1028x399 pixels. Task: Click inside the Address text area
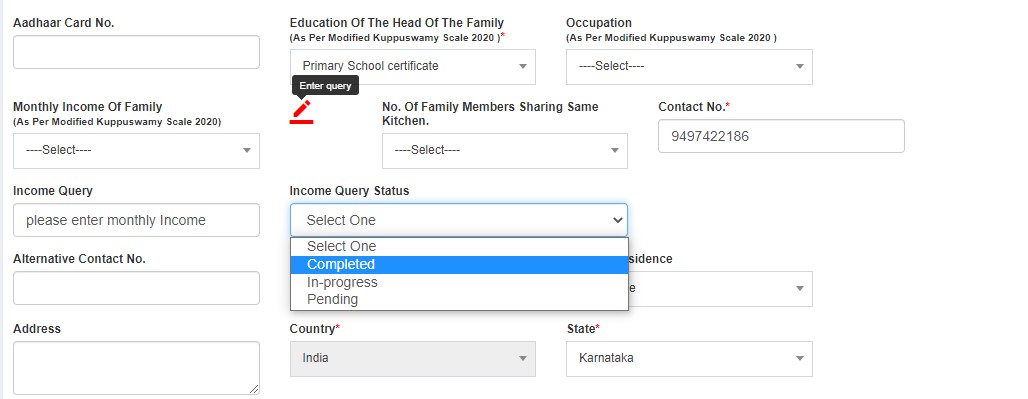click(136, 368)
